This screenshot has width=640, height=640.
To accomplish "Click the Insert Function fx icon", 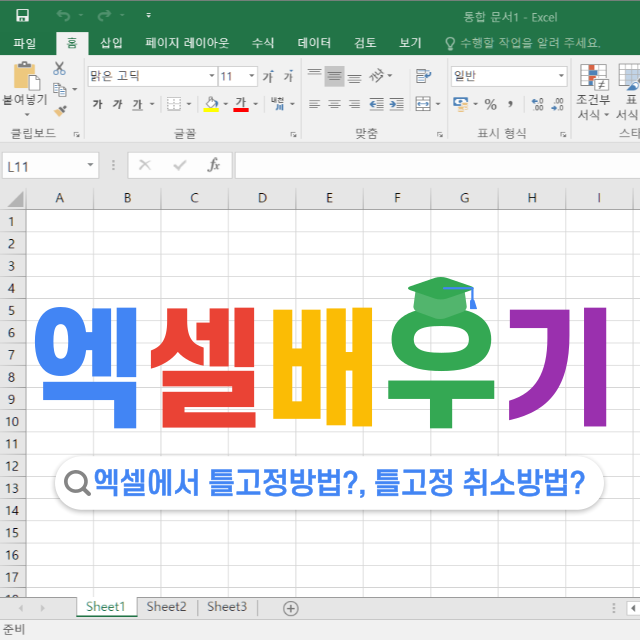I will coord(213,165).
